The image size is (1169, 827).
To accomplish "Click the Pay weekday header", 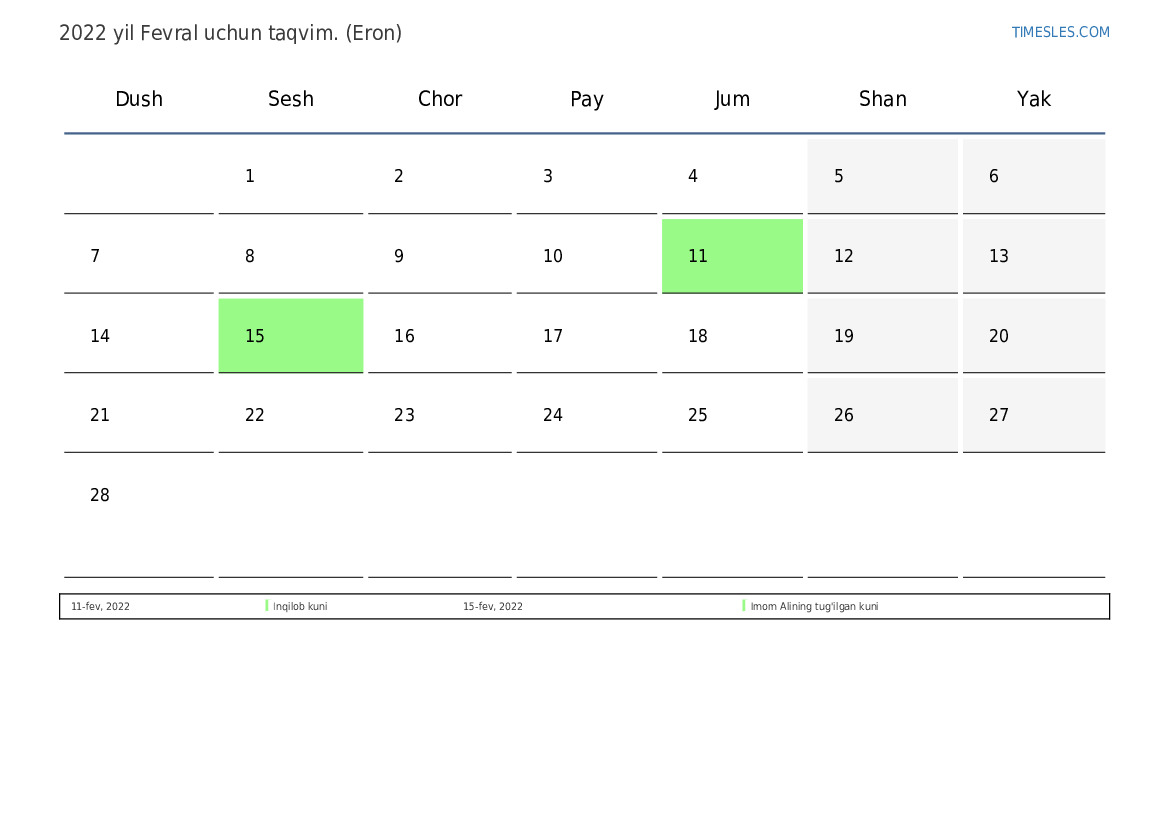I will click(x=587, y=99).
